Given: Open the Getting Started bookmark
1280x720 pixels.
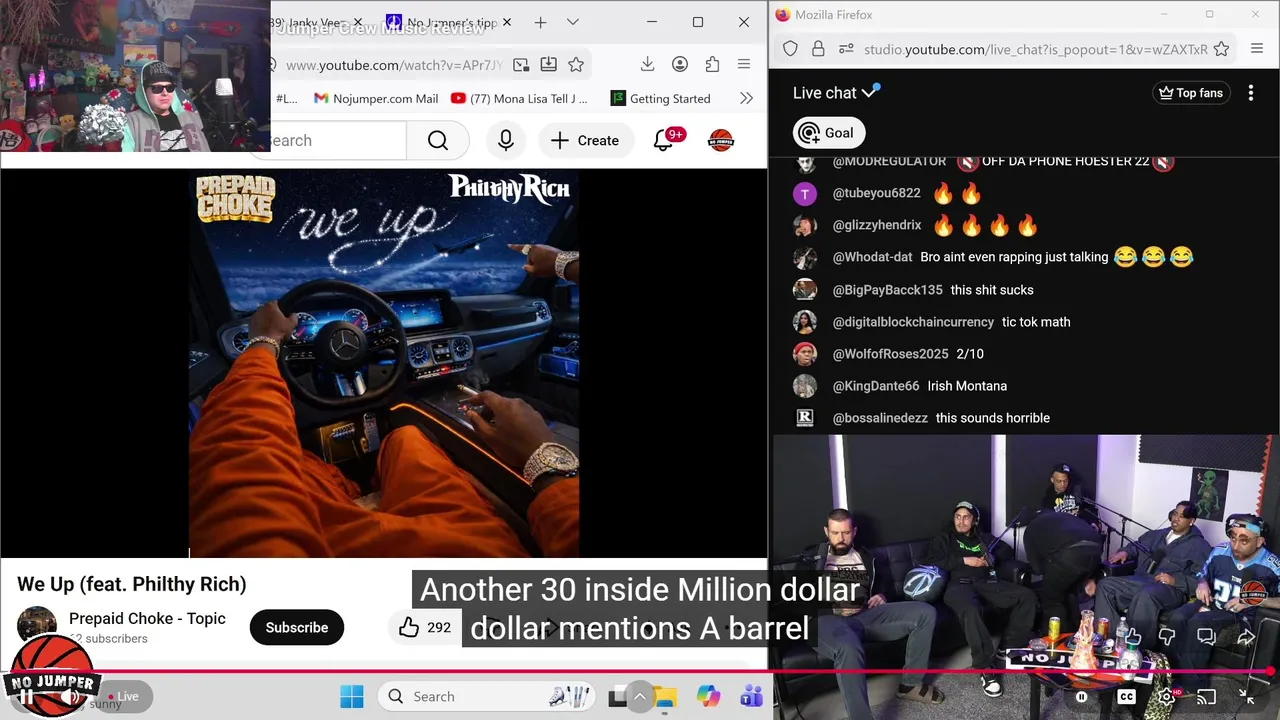Looking at the screenshot, I should coord(661,98).
